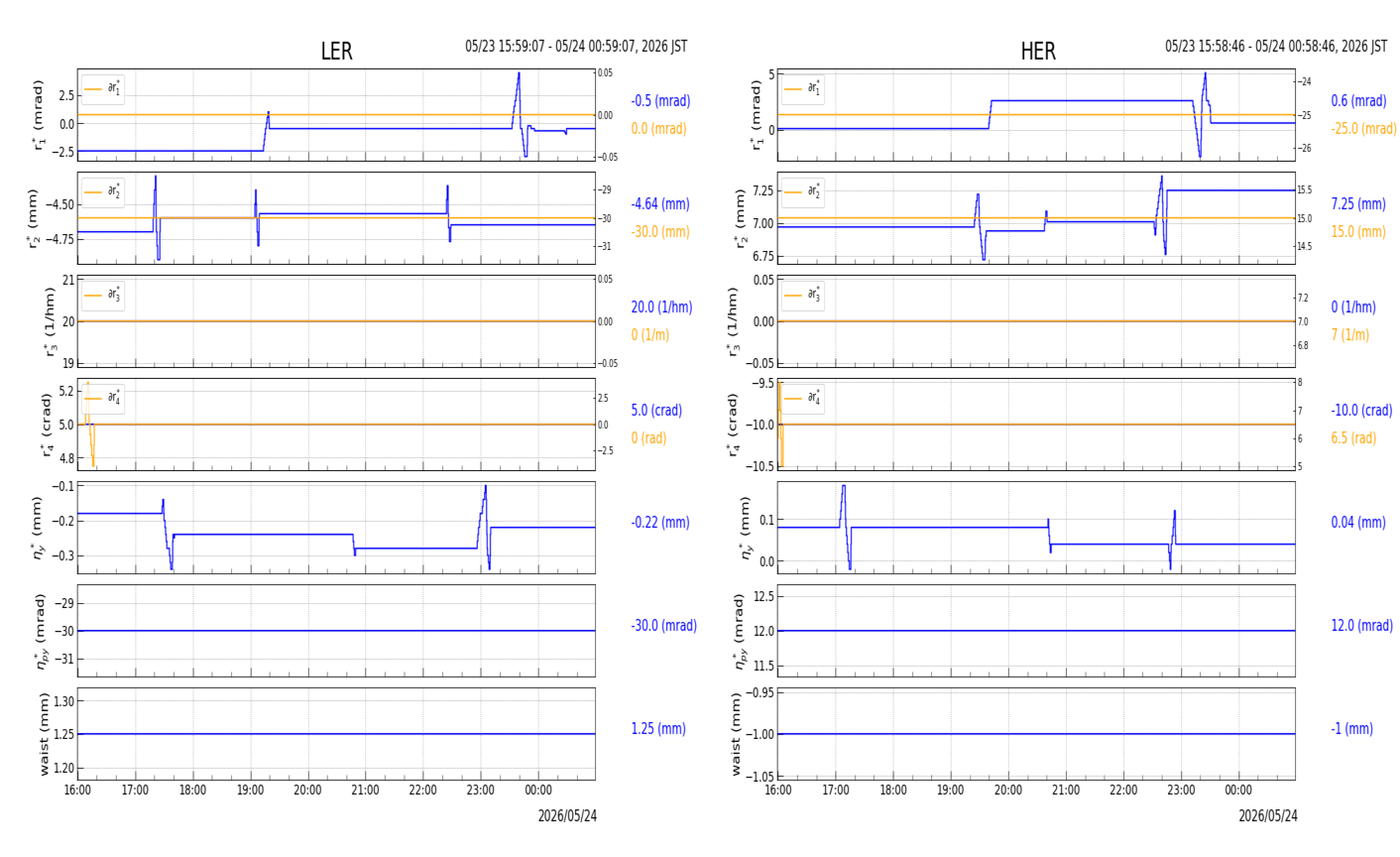This screenshot has height=857, width=1400.
Task: Click the ∂r2* legend in HER plot
Action: [803, 192]
